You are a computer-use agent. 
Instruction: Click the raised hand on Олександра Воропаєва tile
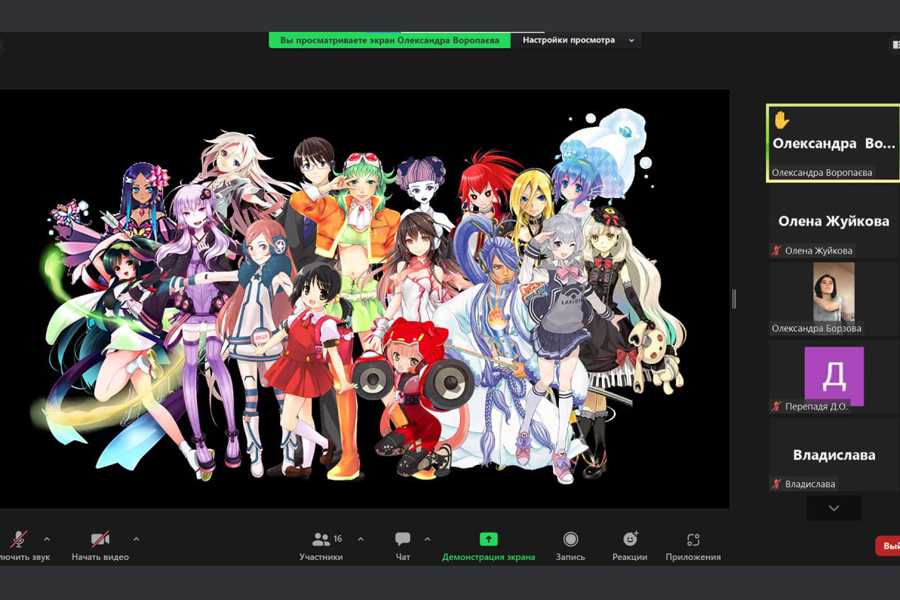(782, 120)
